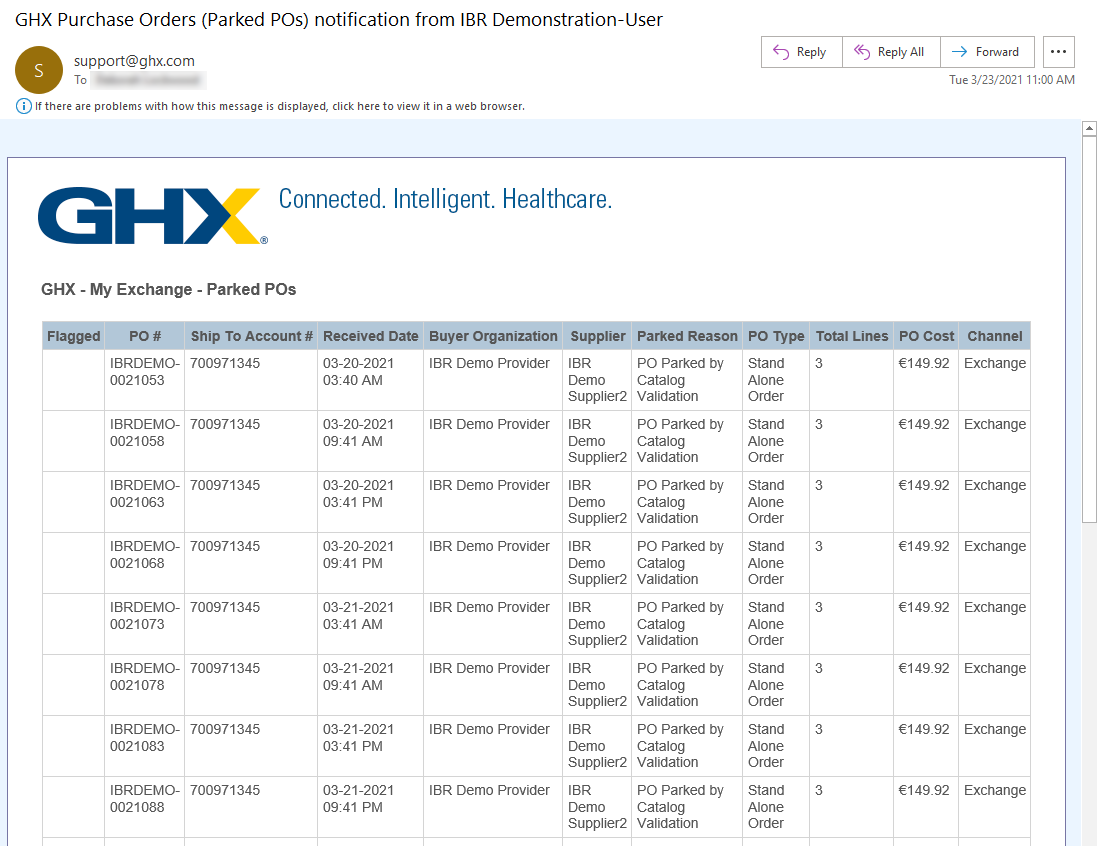Click the vertical scrollbar thumb of the message
The image size is (1098, 846).
1089,329
